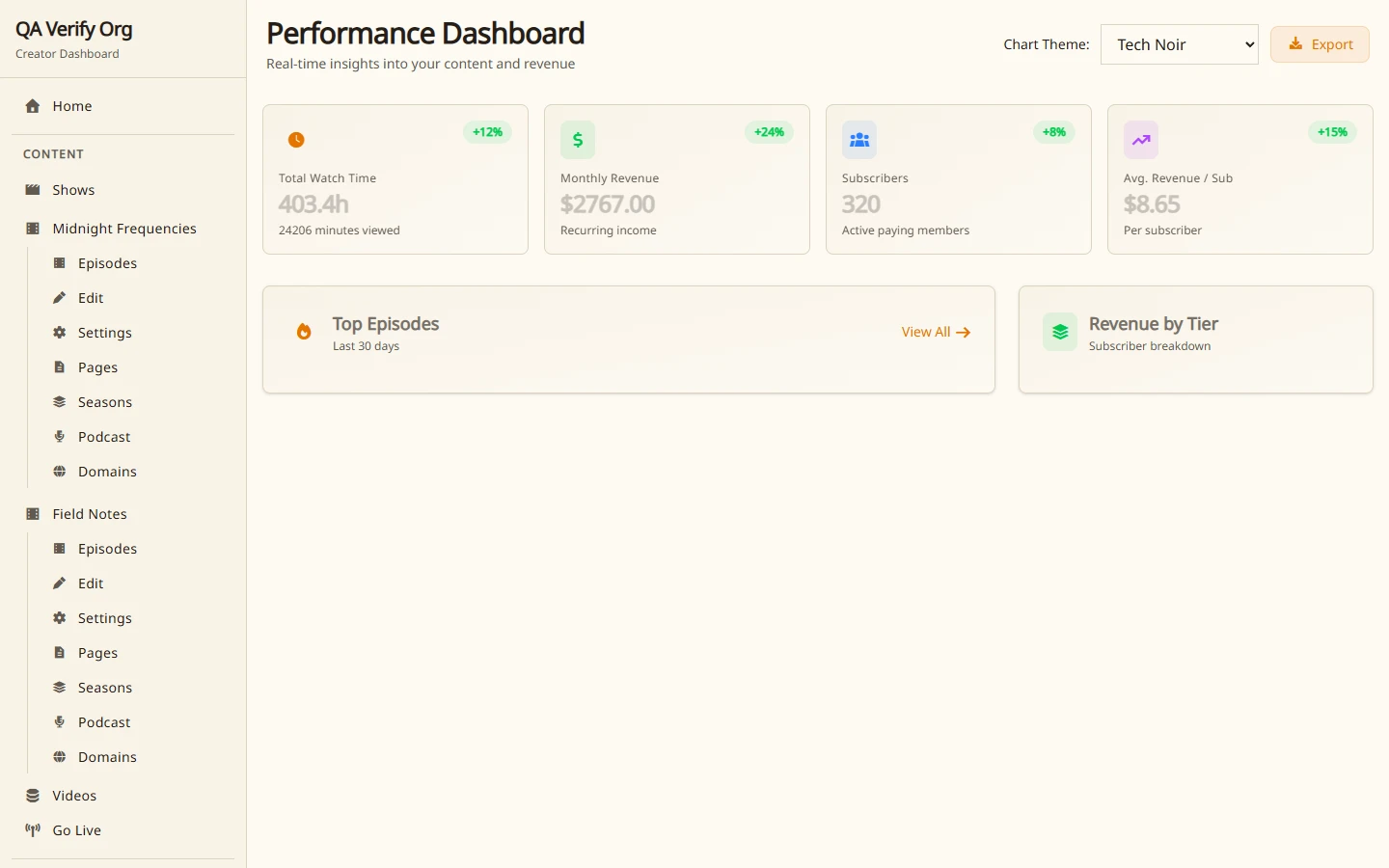Collapse the Midnight Frequencies show tree
1389x868 pixels.
[123, 229]
